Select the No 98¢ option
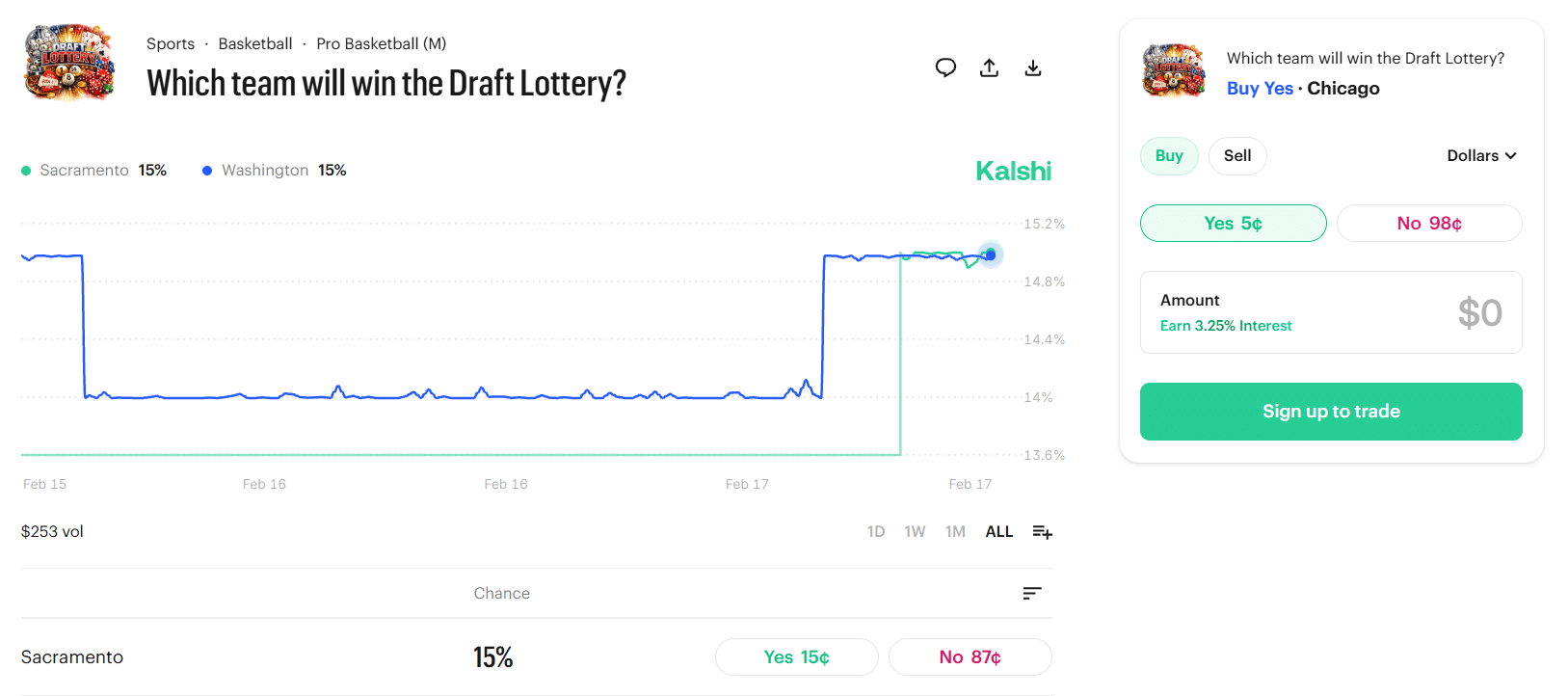Viewport: 1568px width, 696px height. click(x=1429, y=224)
